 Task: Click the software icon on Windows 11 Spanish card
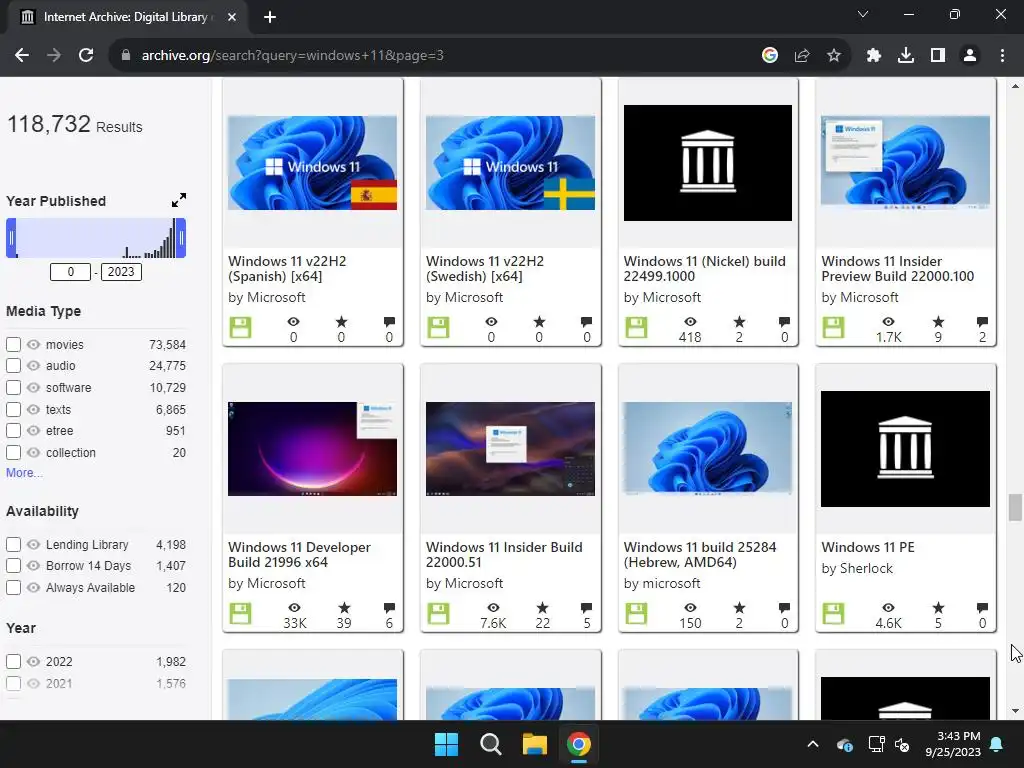240,328
